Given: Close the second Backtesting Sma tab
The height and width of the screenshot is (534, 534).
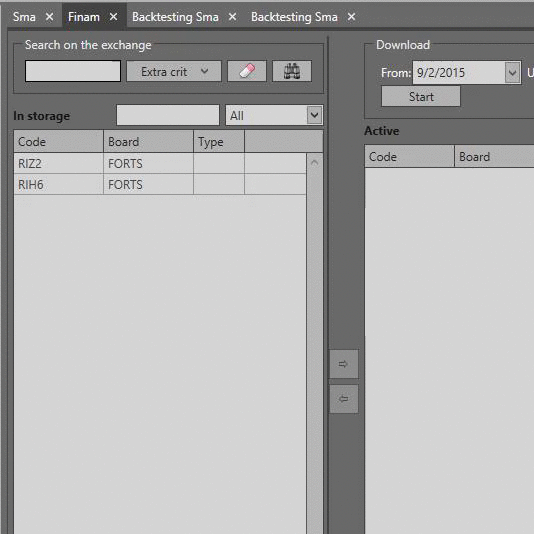Looking at the screenshot, I should pyautogui.click(x=351, y=17).
